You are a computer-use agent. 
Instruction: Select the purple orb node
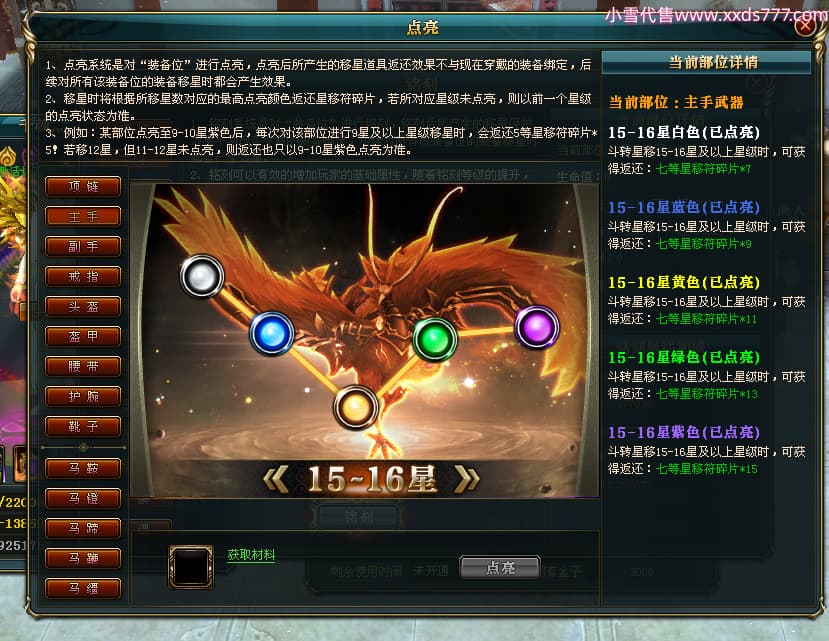coord(537,327)
